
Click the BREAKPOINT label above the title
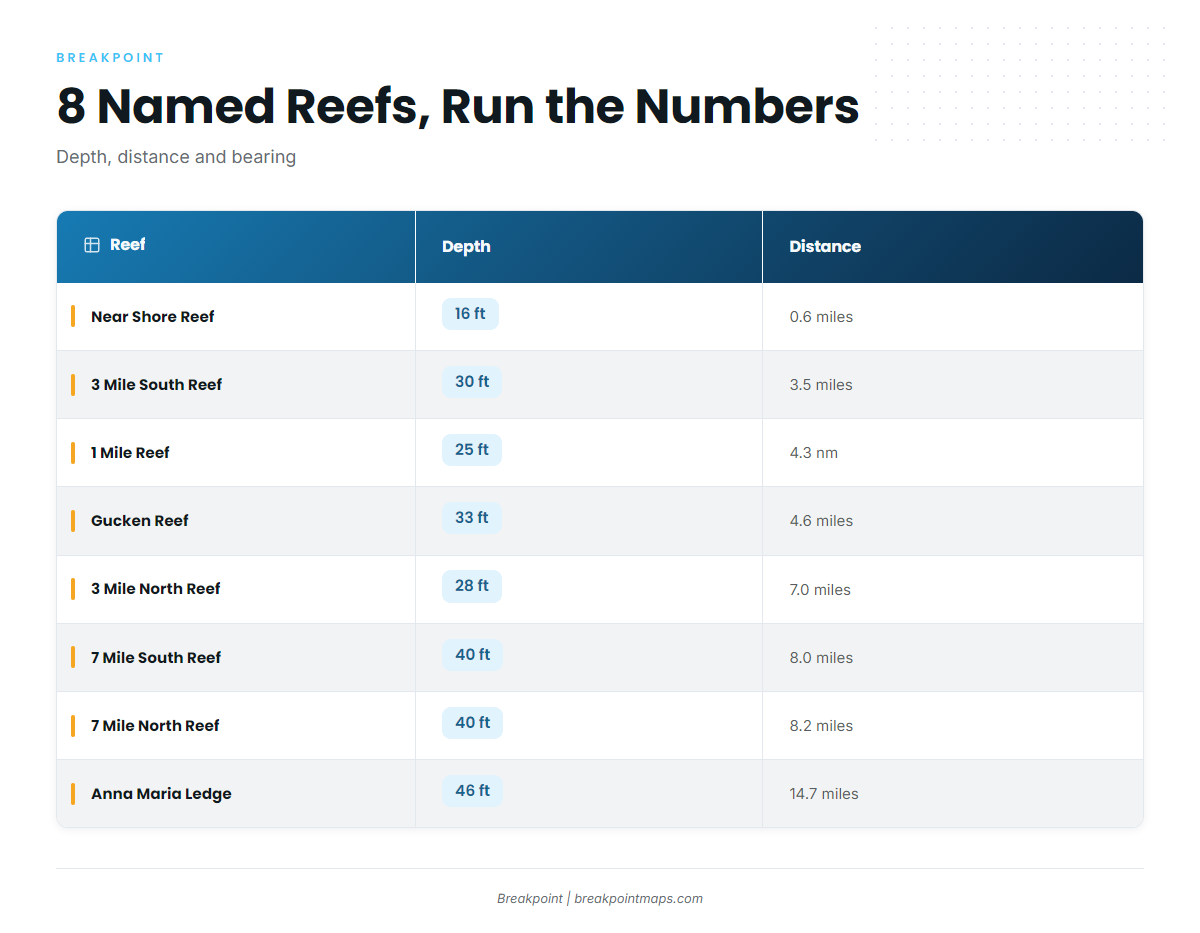pos(110,58)
